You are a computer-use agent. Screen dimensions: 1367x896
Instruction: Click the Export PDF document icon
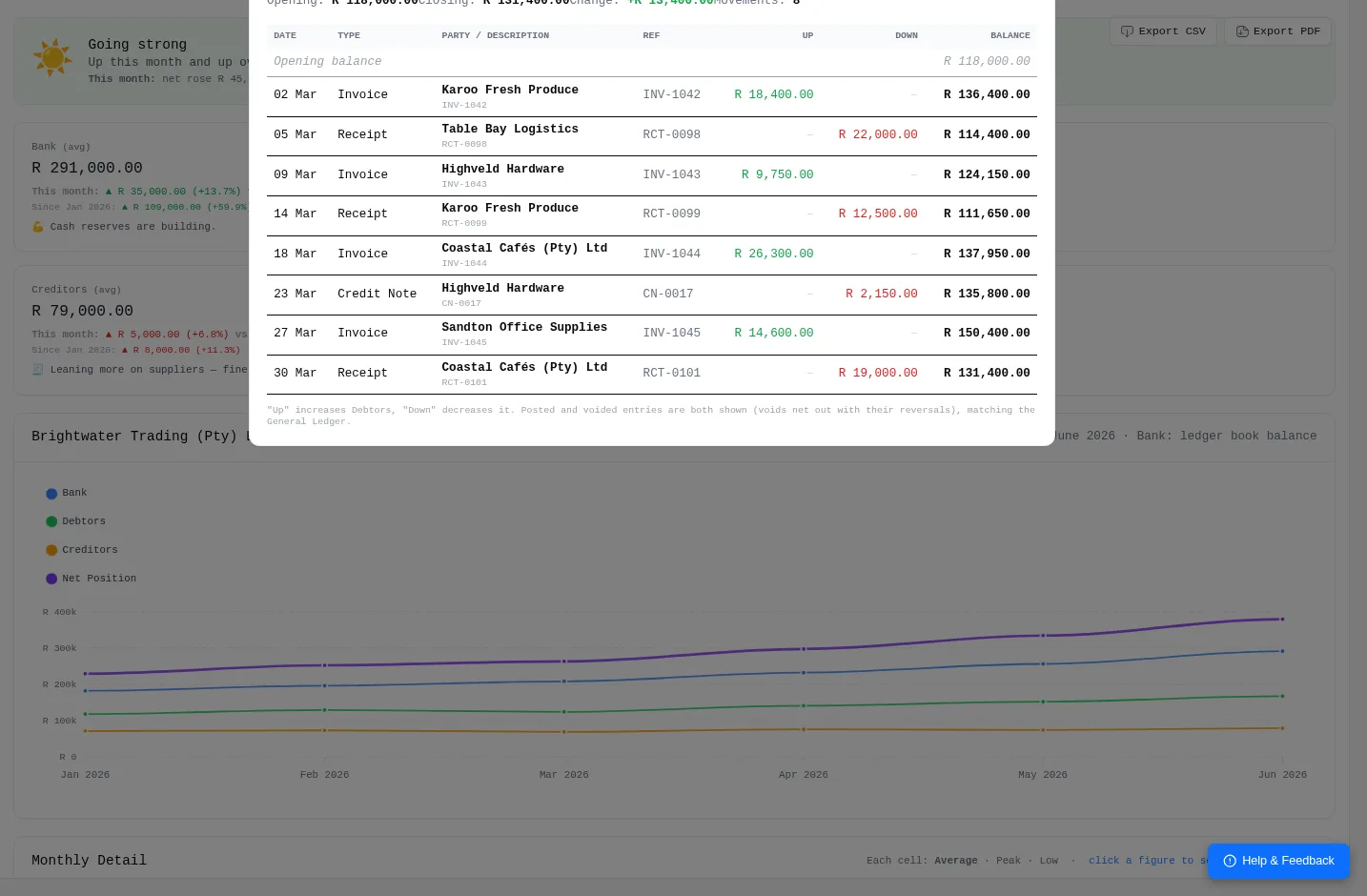tap(1242, 31)
